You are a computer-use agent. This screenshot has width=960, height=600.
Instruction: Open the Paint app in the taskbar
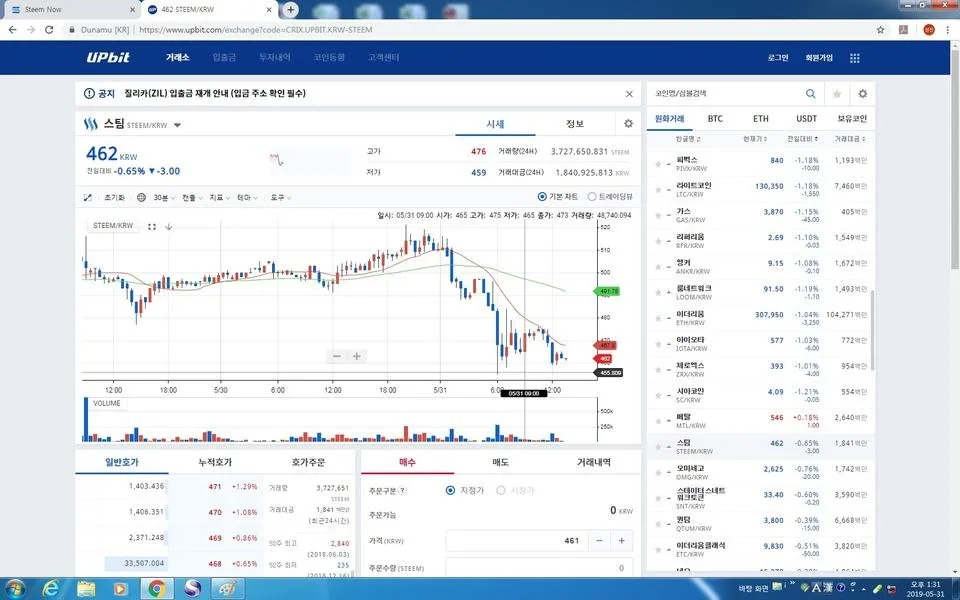point(228,588)
